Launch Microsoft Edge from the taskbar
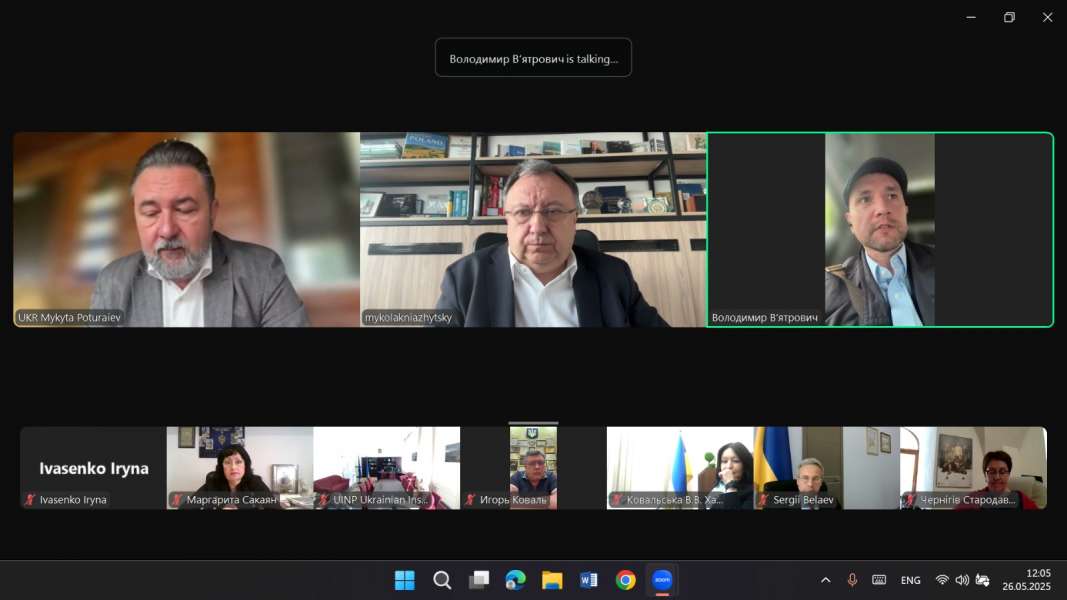Viewport: 1067px width, 600px height. [x=515, y=580]
